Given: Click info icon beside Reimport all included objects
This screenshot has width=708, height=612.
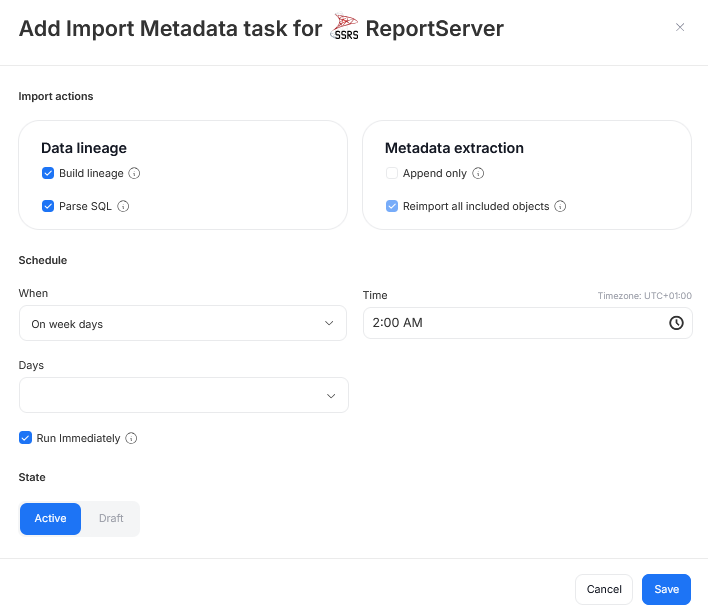Looking at the screenshot, I should coord(560,206).
